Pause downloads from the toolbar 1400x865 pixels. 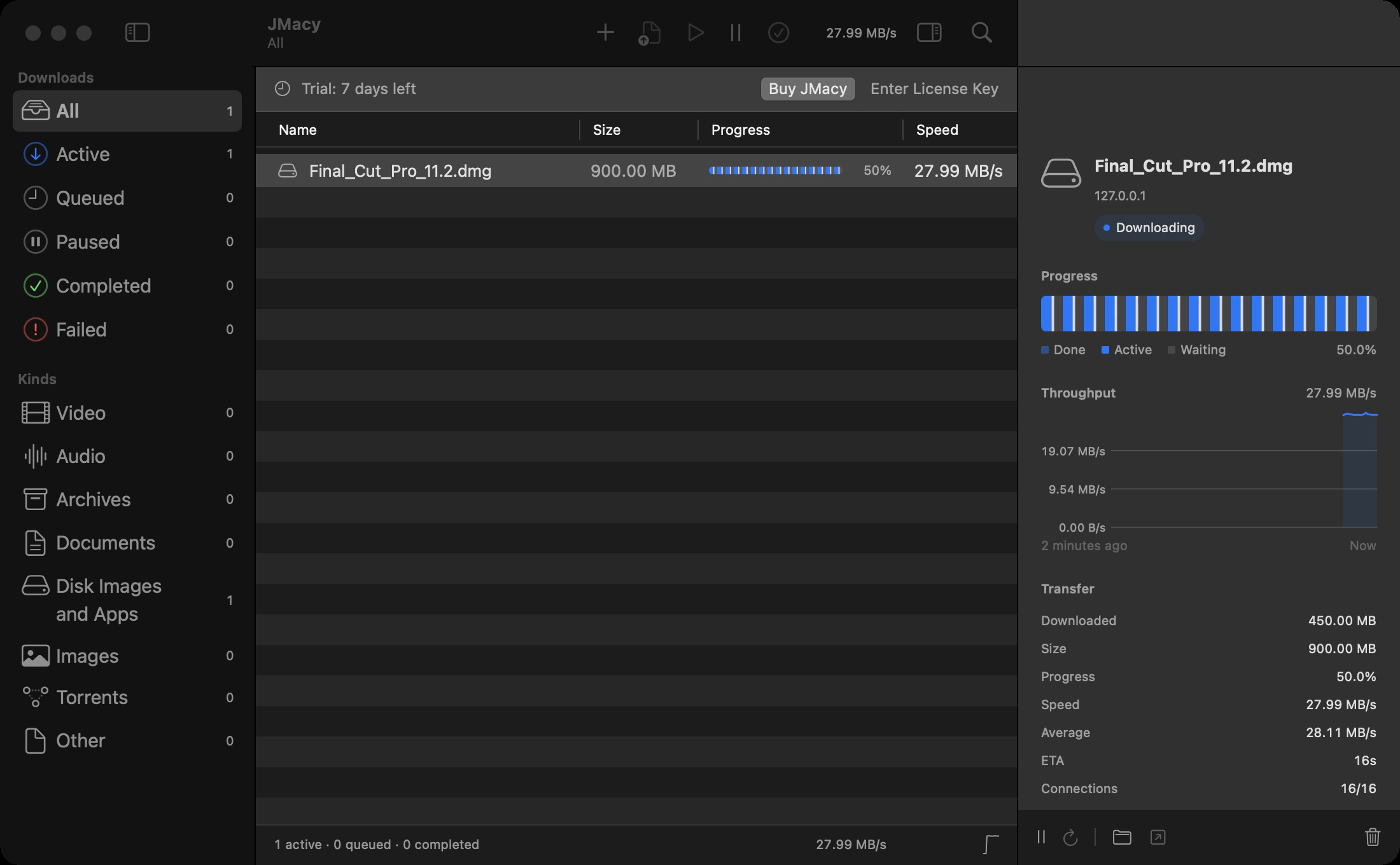[736, 32]
